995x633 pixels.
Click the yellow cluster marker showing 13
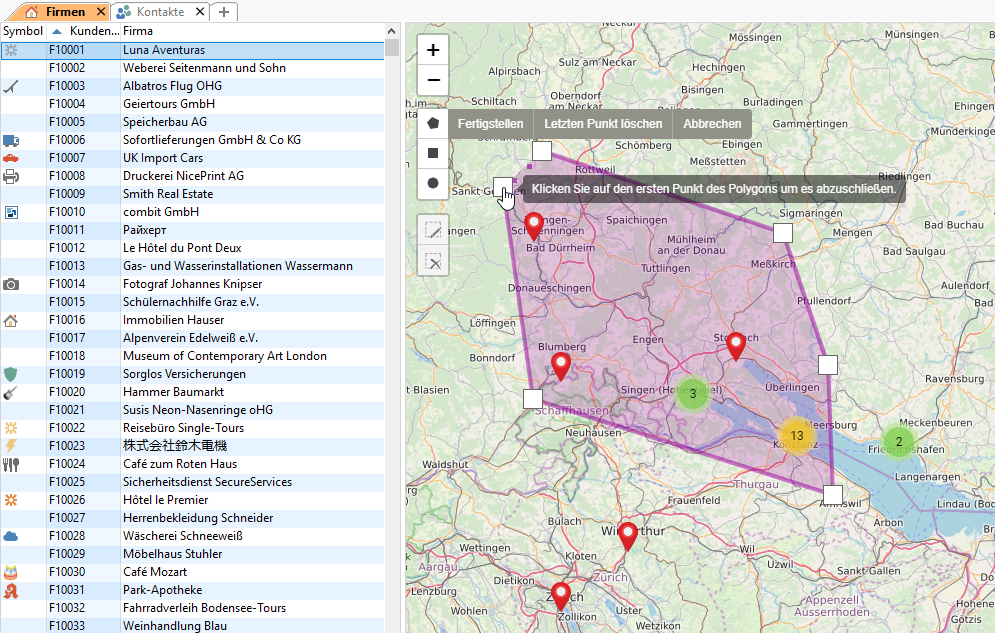click(x=797, y=436)
